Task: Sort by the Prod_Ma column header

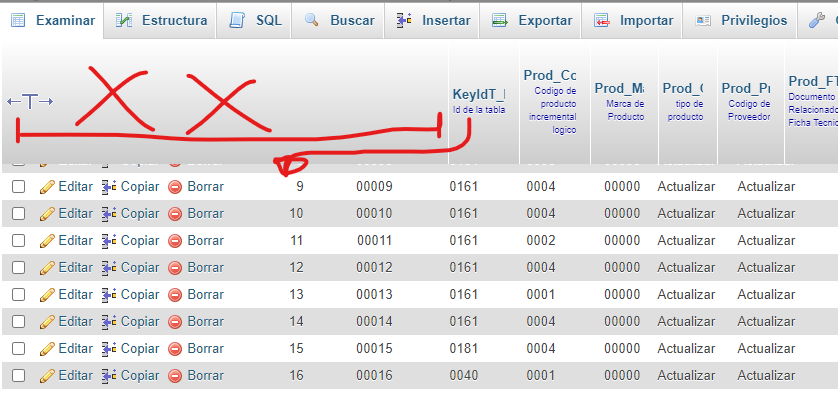Action: click(619, 88)
